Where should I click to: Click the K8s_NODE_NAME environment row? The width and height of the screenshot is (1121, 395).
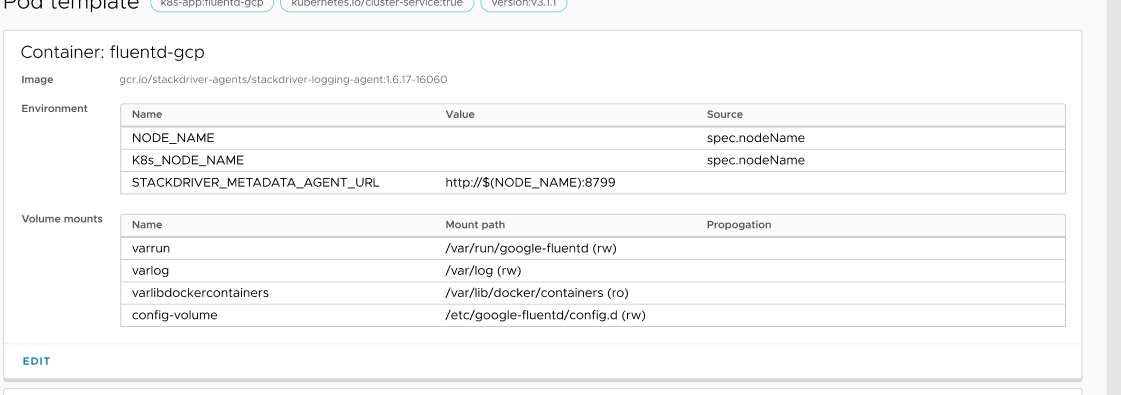click(593, 160)
